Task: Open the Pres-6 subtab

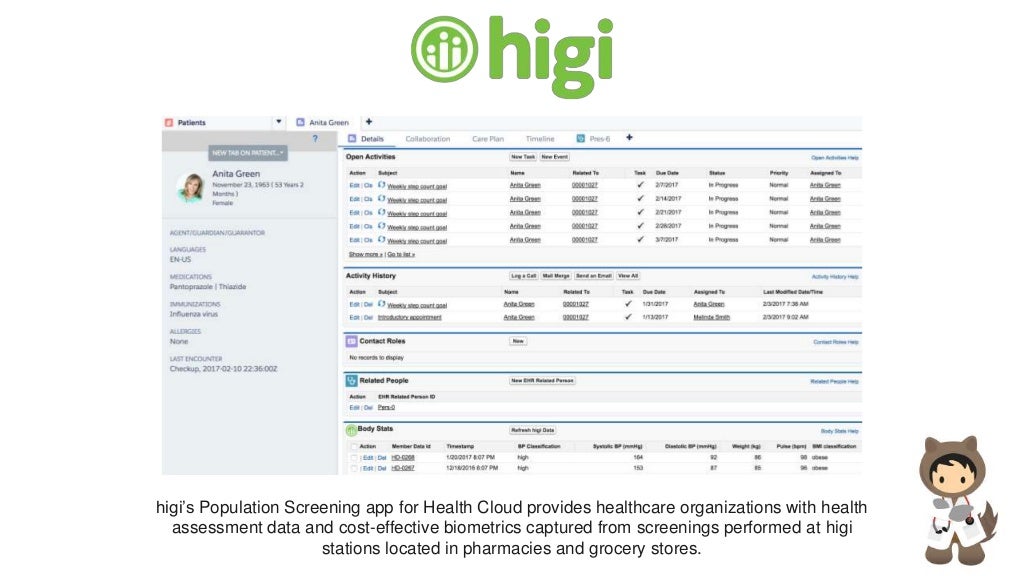Action: (x=600, y=139)
